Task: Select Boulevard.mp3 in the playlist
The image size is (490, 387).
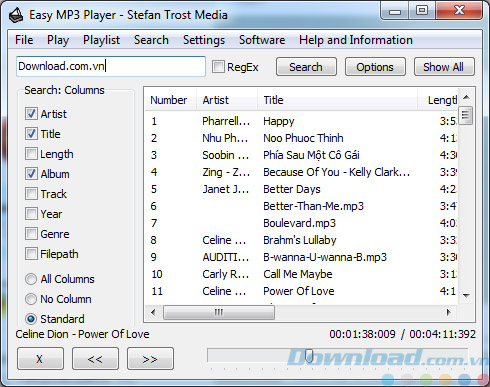Action: click(299, 223)
